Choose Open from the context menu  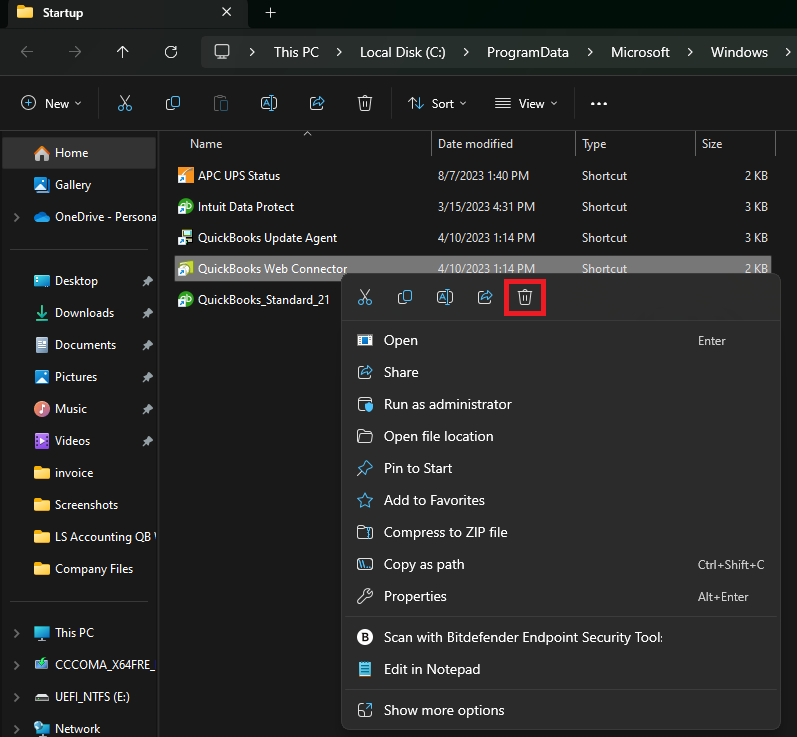point(561,341)
